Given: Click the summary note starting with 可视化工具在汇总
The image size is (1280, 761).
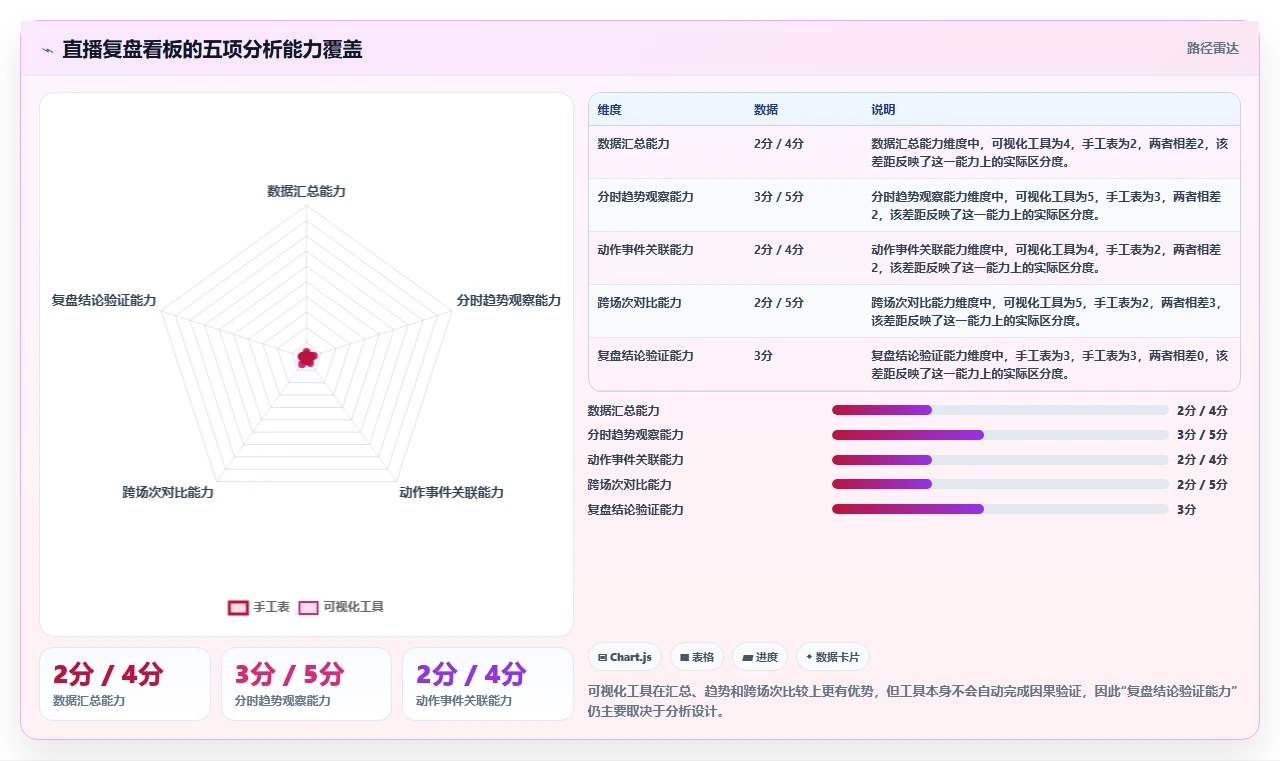Looking at the screenshot, I should (x=913, y=702).
